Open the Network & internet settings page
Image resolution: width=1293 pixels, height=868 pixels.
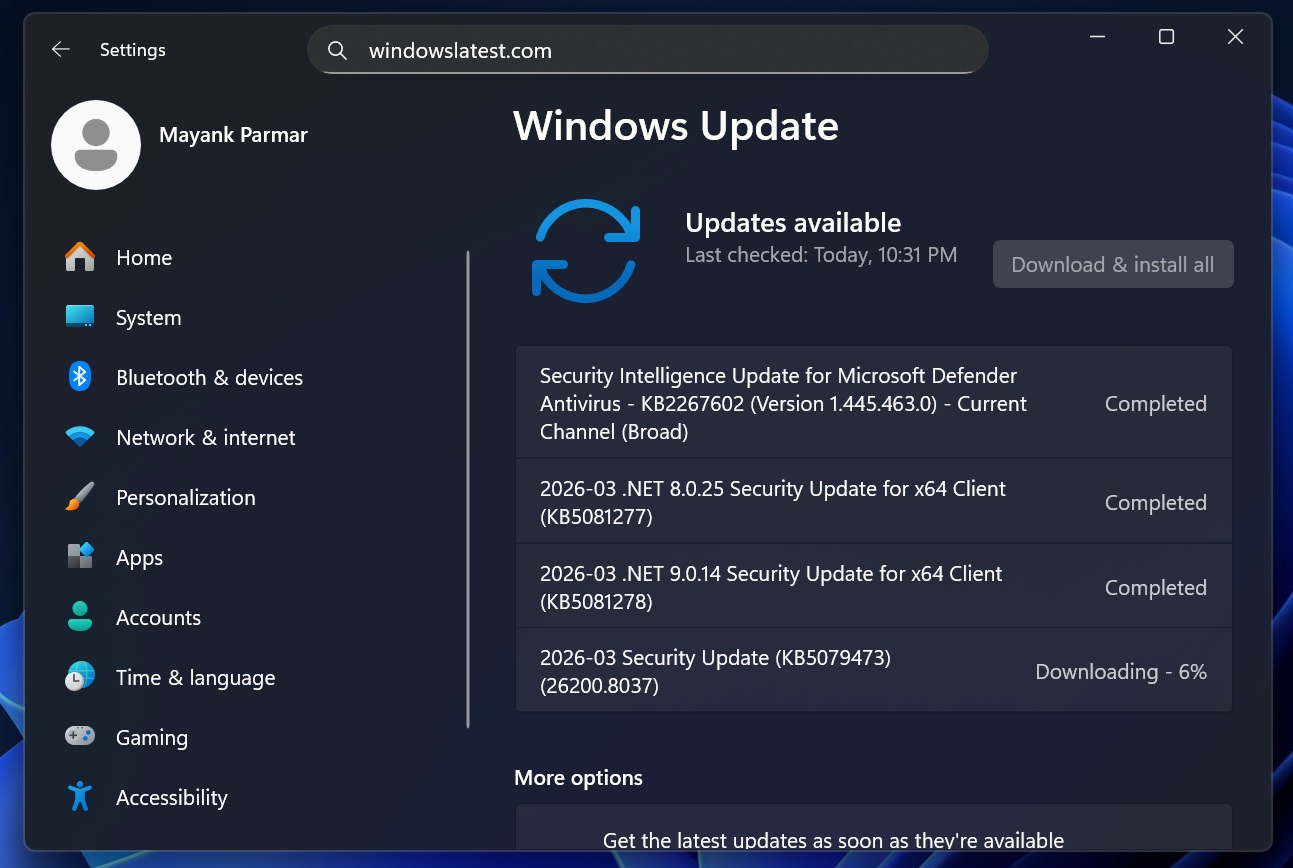206,437
